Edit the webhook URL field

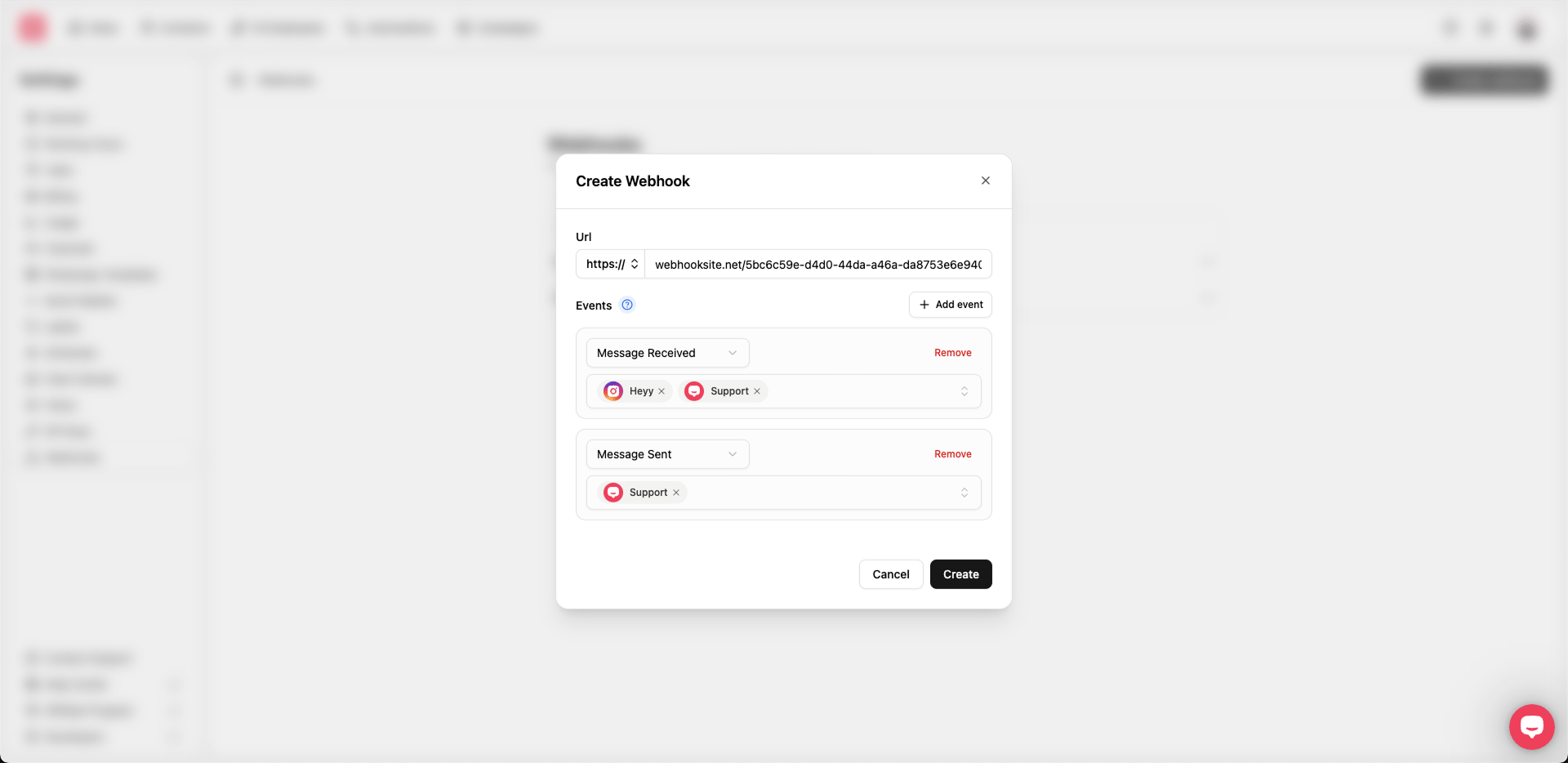point(817,264)
